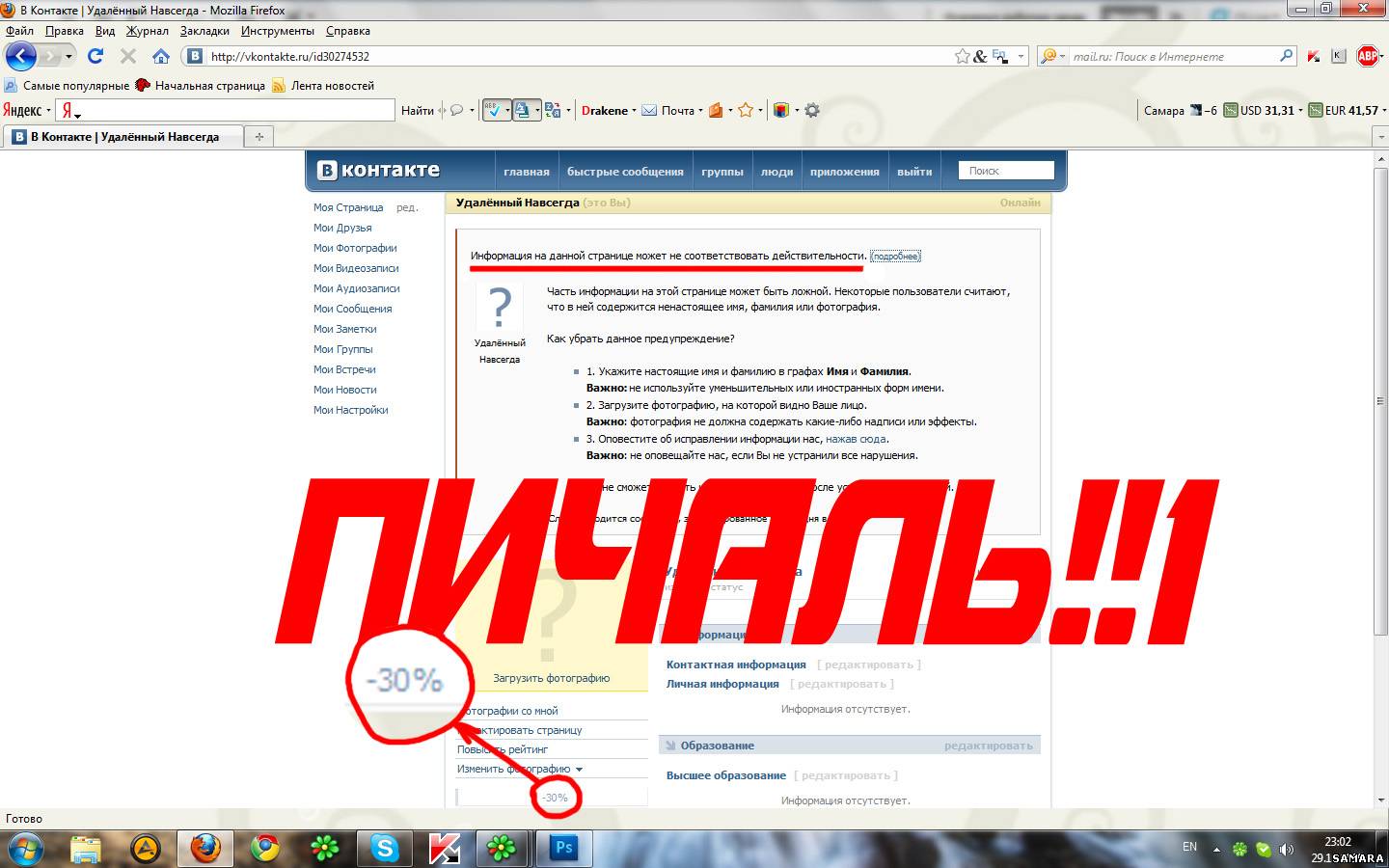Viewport: 1389px width, 868px height.
Task: Go back using the Firefox back arrow
Action: [x=20, y=56]
